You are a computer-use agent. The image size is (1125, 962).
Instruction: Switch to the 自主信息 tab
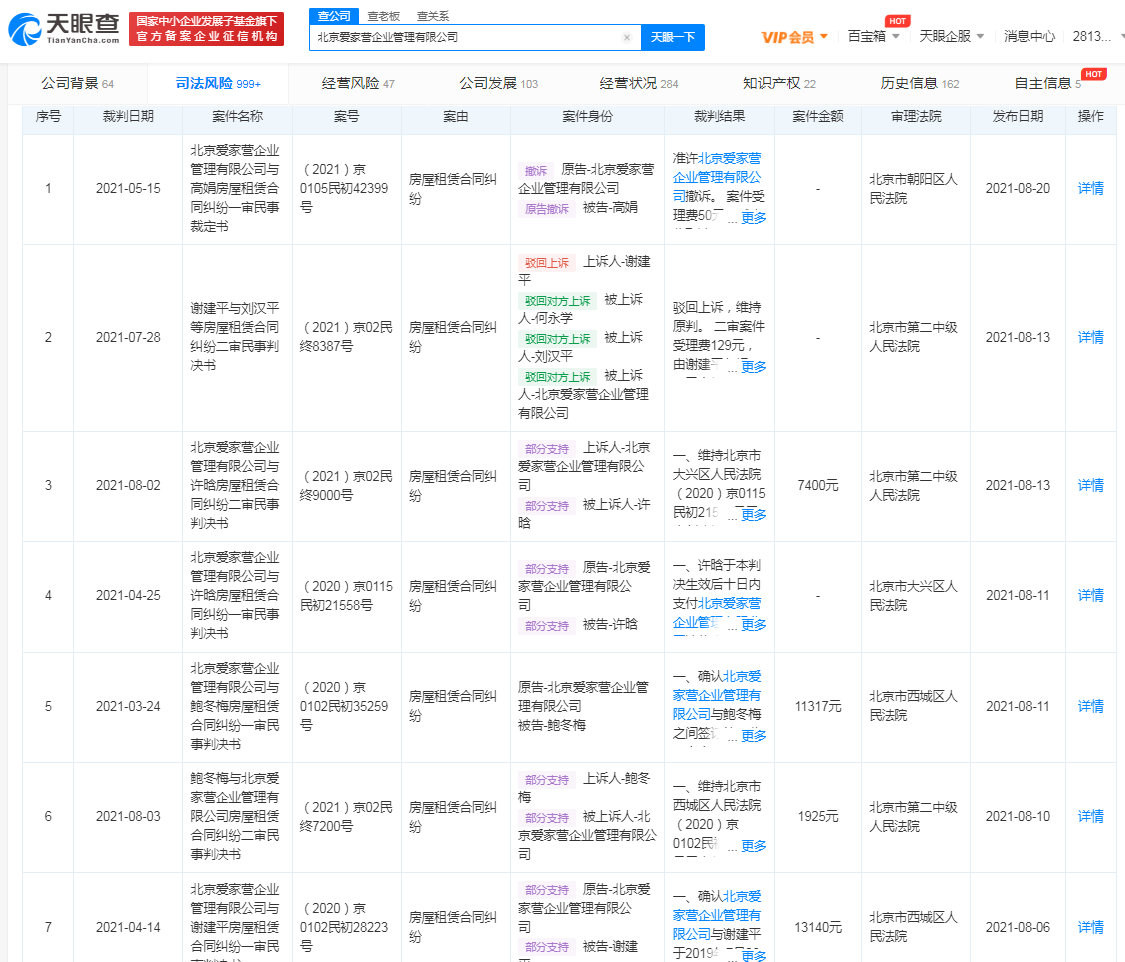click(x=1048, y=83)
